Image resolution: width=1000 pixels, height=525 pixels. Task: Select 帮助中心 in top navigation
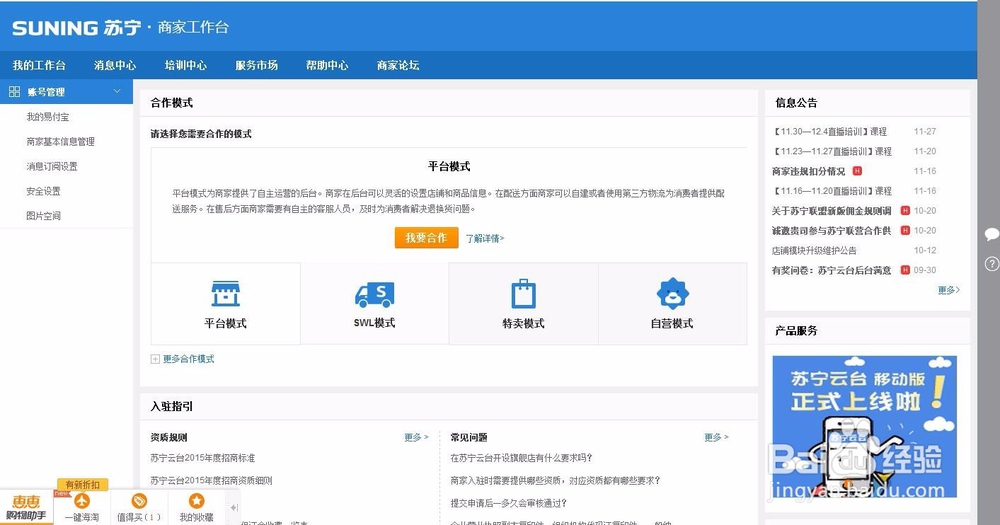click(x=327, y=65)
